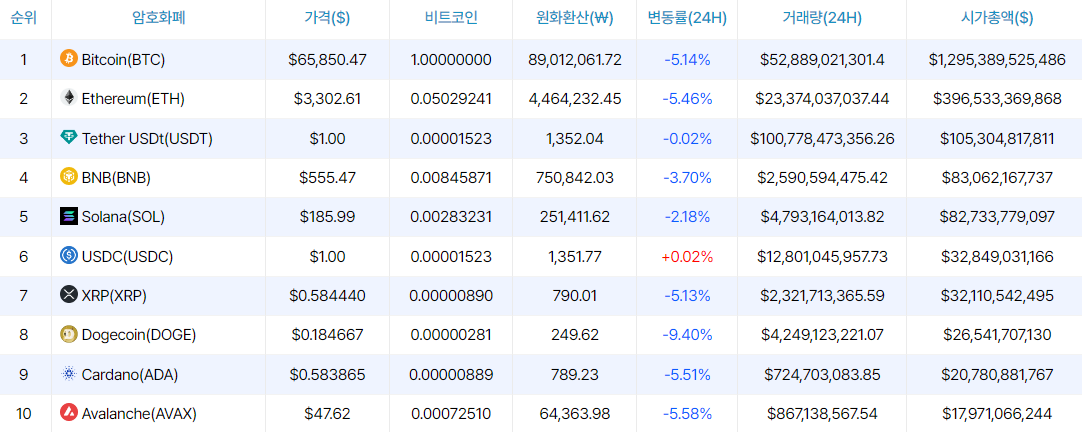Select KRW value 4,464,232.45

(x=575, y=99)
